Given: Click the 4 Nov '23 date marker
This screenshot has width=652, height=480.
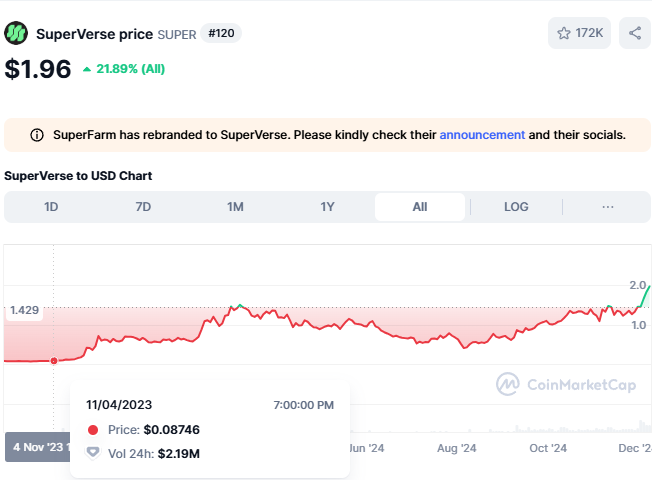Looking at the screenshot, I should (36, 447).
